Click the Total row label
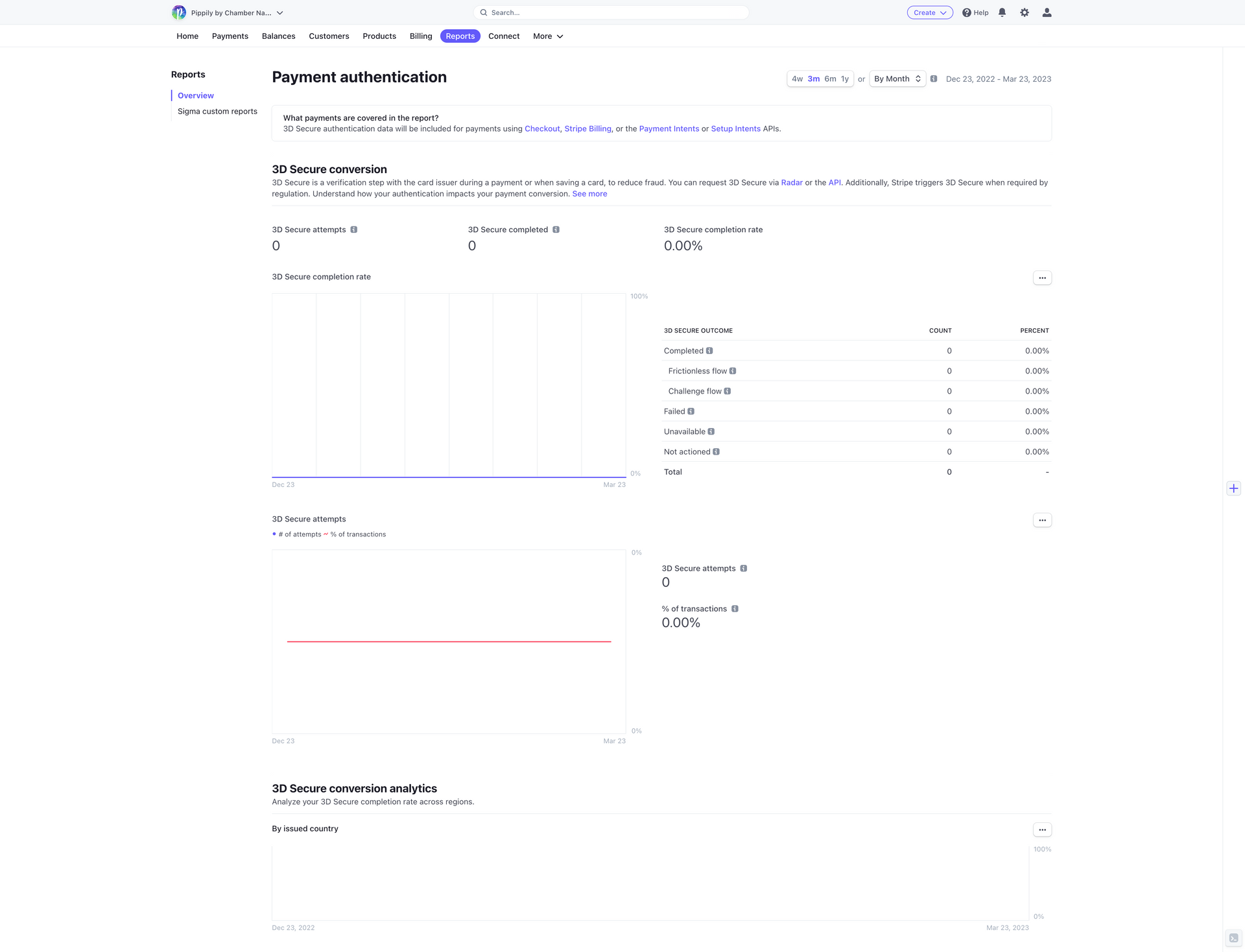The height and width of the screenshot is (952, 1245). (x=673, y=472)
